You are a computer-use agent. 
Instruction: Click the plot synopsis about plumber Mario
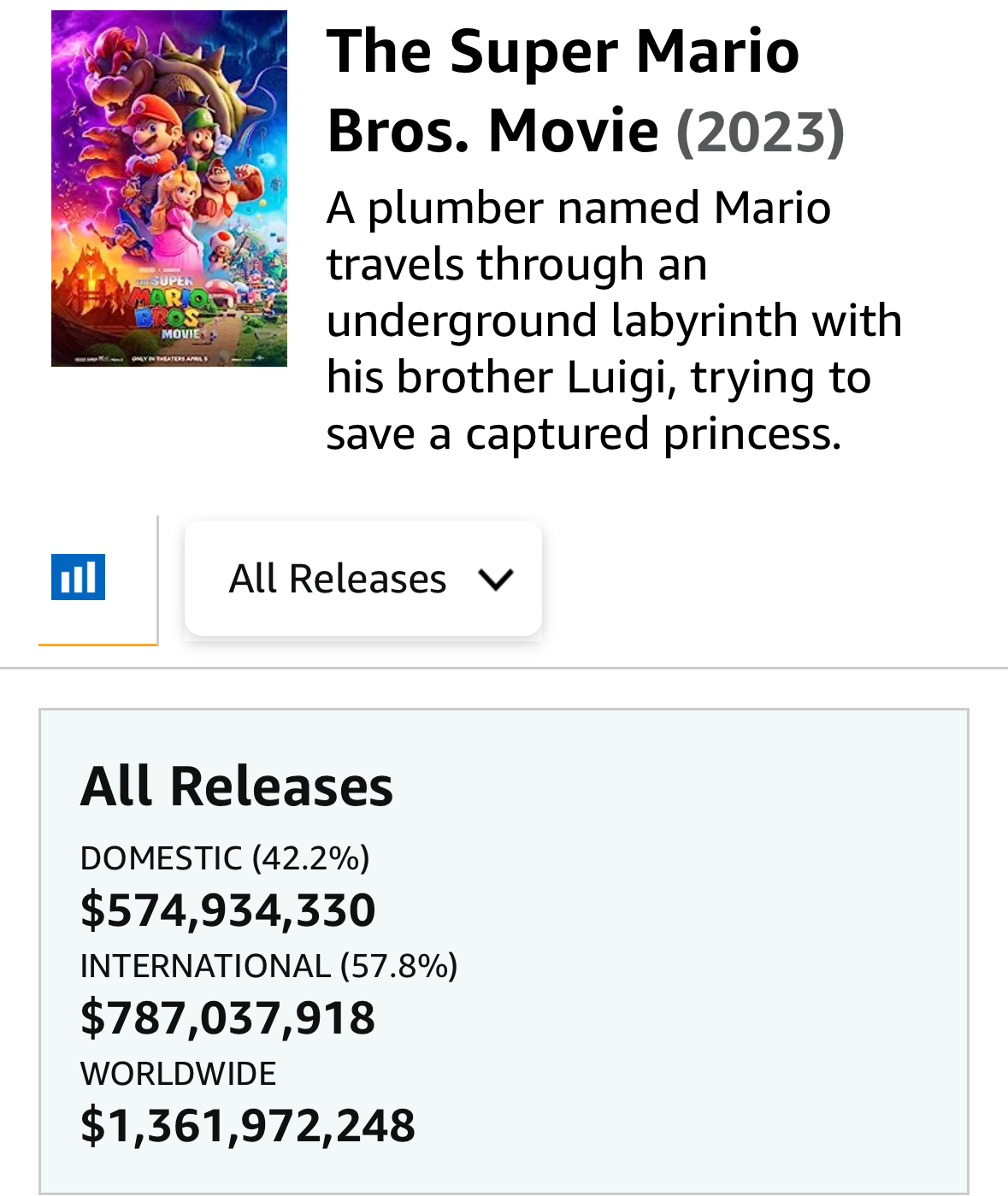click(x=614, y=320)
